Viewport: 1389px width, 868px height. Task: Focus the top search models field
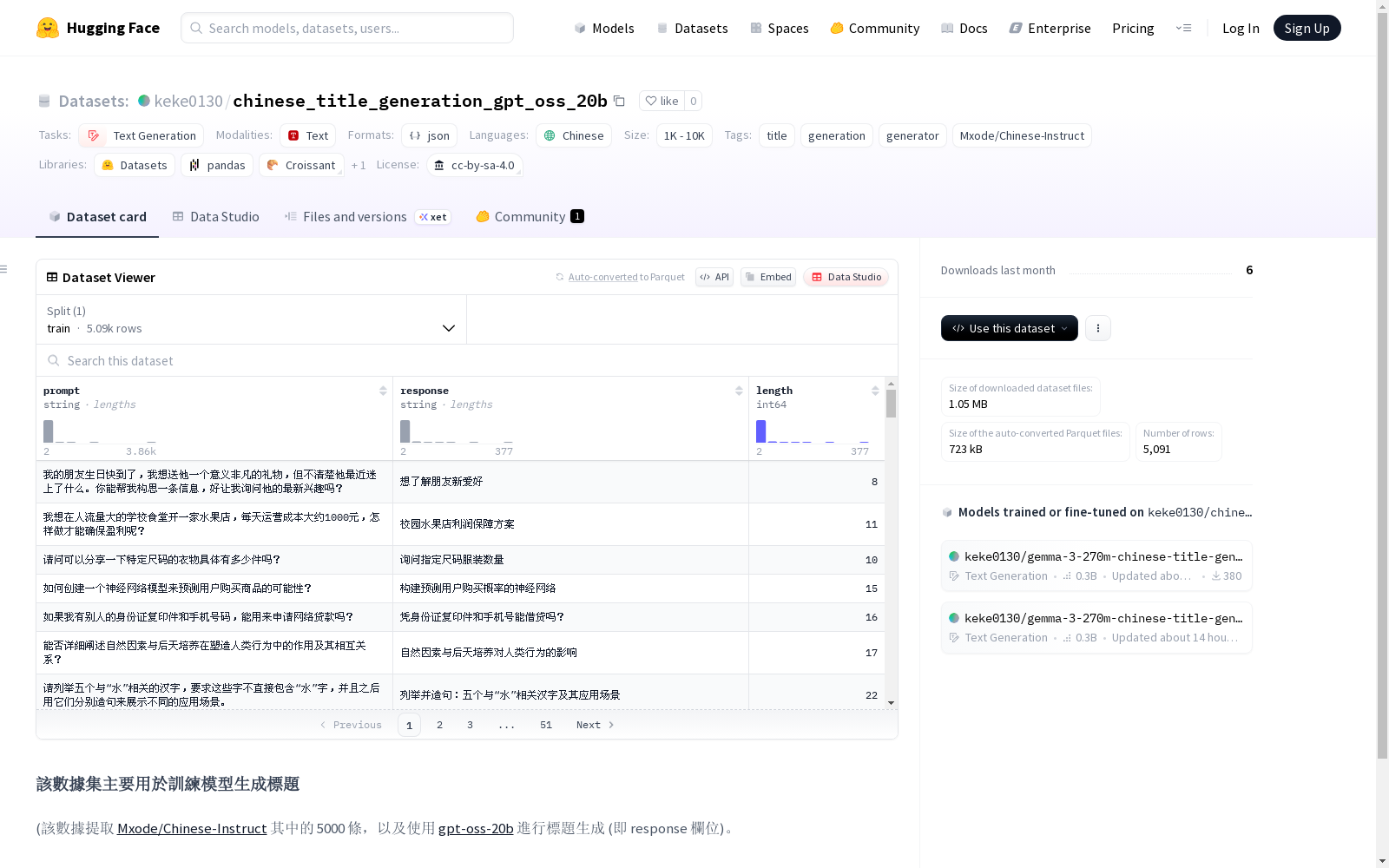pyautogui.click(x=347, y=28)
